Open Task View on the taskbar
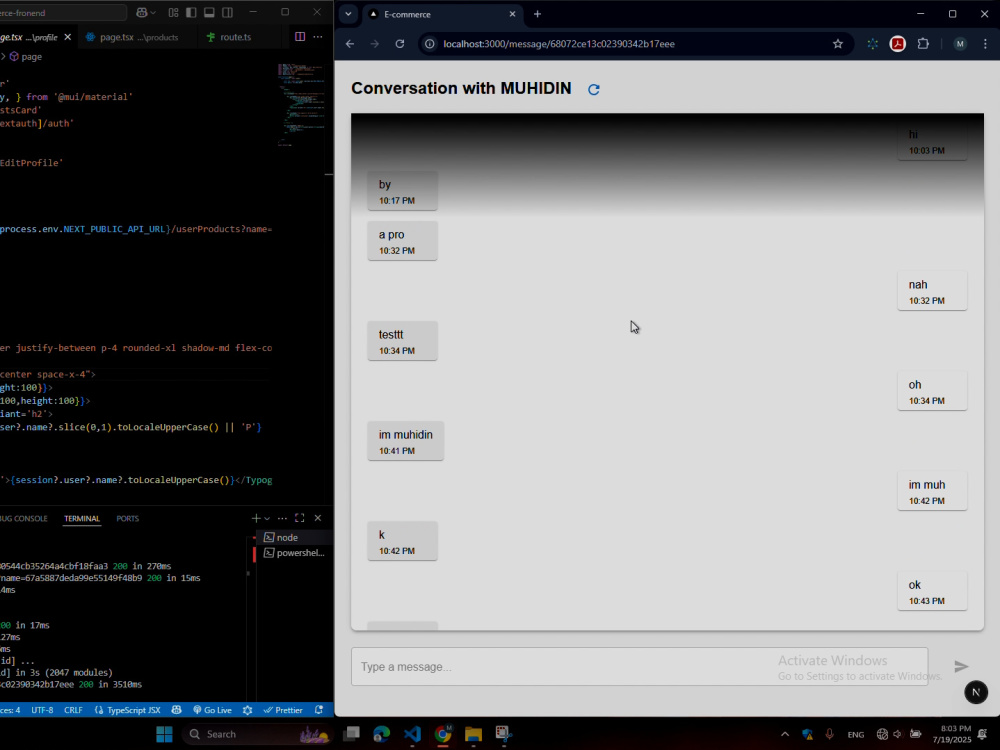 click(x=351, y=734)
